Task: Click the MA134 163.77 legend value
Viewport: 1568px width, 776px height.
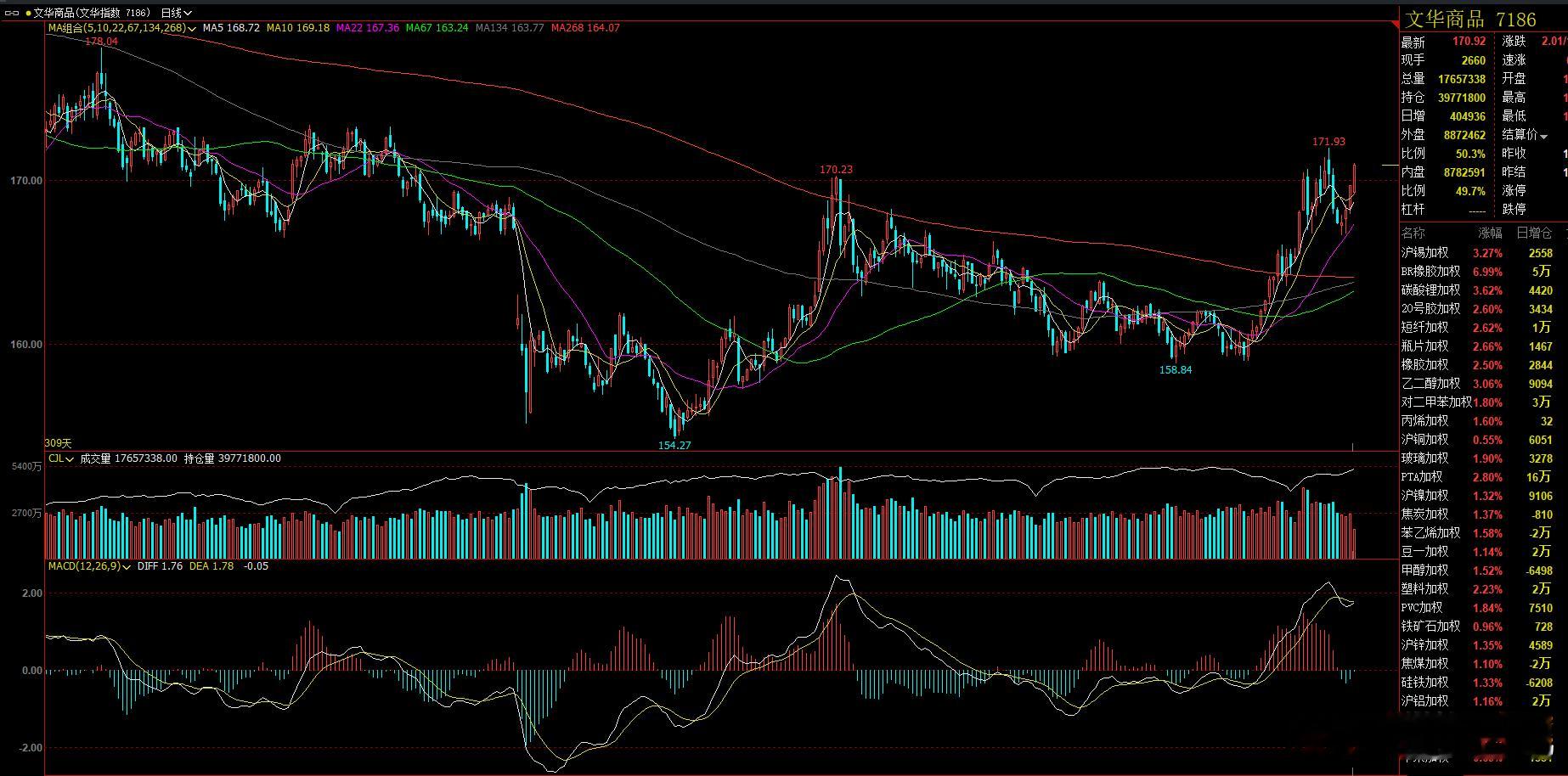Action: click(510, 28)
